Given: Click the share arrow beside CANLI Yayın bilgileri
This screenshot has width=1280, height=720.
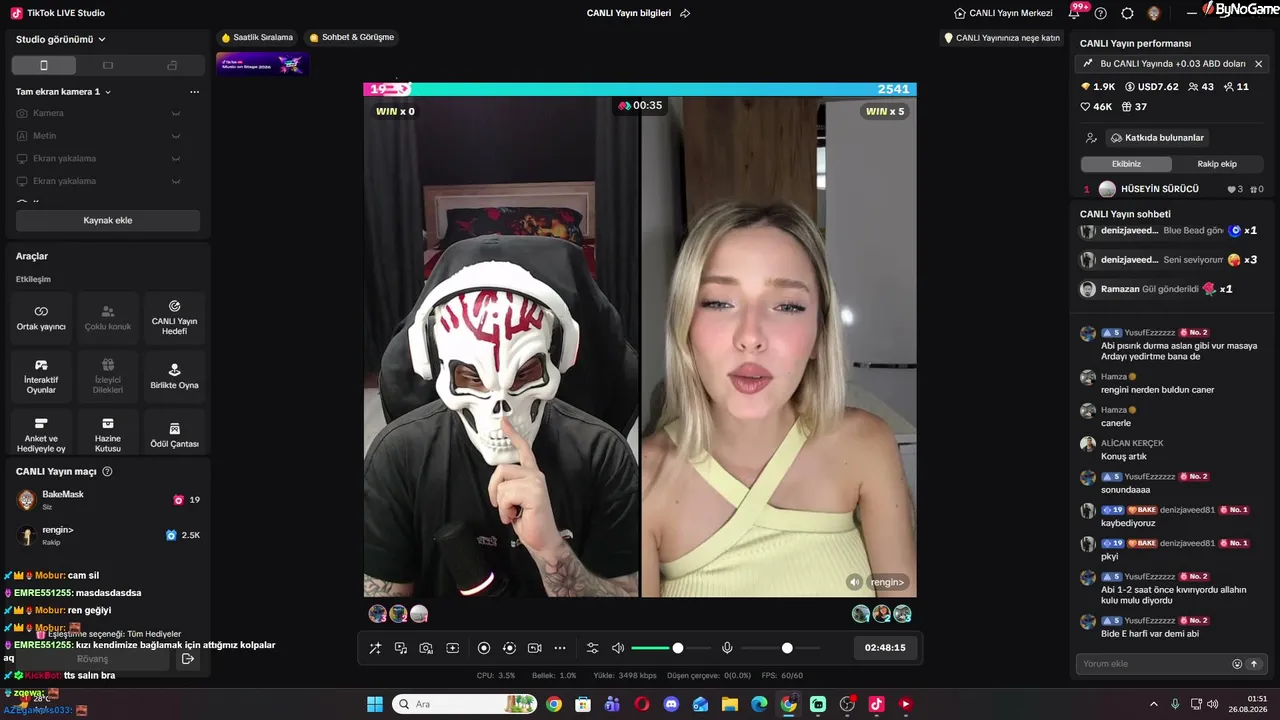Looking at the screenshot, I should coord(685,13).
